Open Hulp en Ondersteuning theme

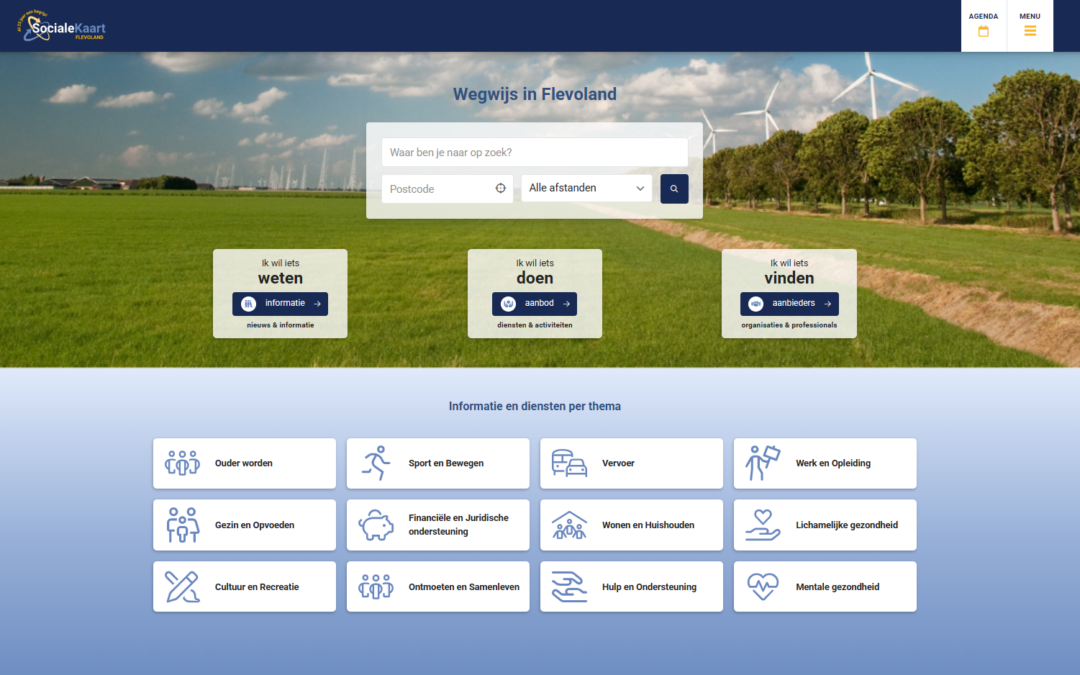(632, 587)
